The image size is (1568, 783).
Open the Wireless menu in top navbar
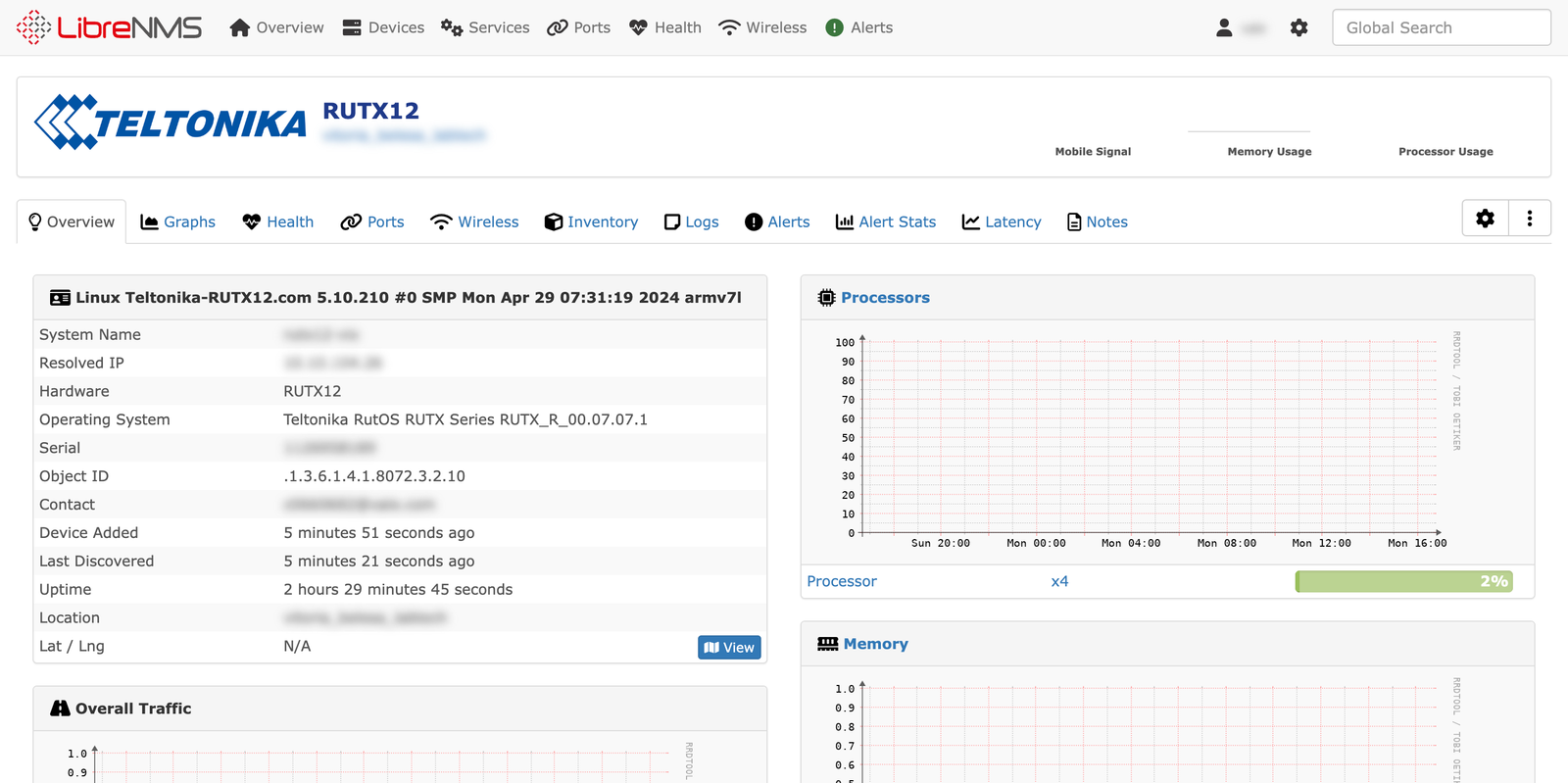click(762, 27)
